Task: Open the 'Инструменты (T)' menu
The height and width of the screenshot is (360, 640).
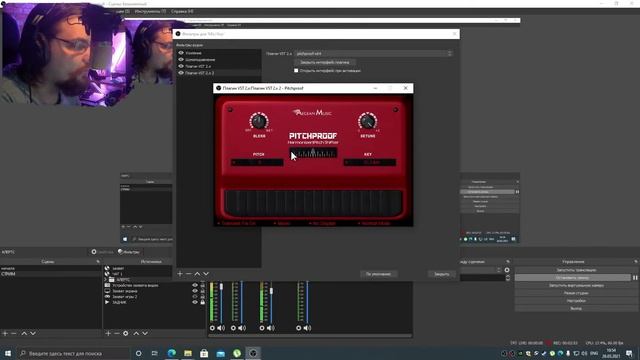Action: pyautogui.click(x=150, y=11)
